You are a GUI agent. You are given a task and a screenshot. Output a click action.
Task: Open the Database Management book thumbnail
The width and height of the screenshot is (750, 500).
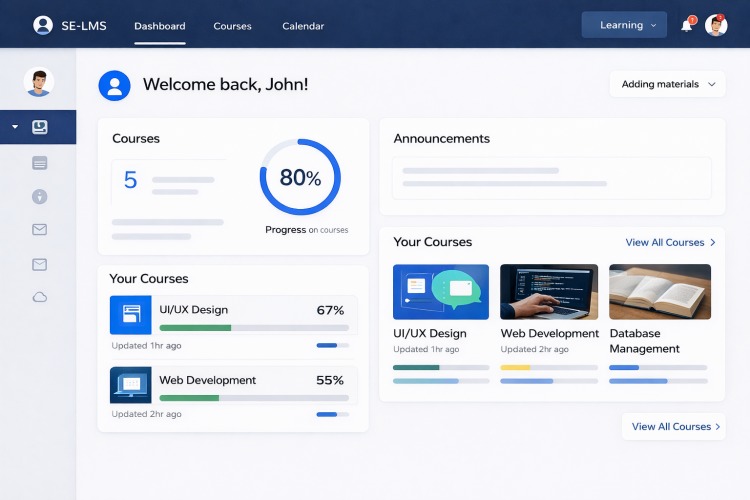(x=660, y=292)
